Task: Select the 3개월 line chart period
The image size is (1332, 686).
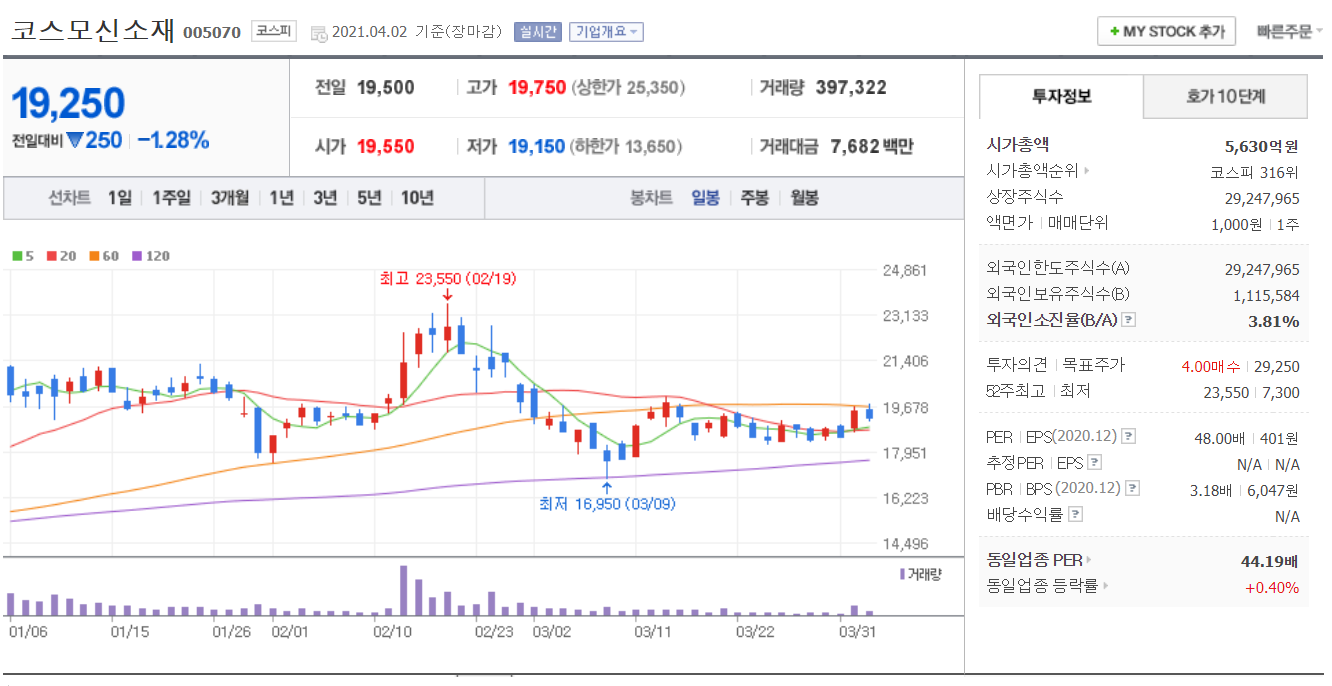Action: pyautogui.click(x=230, y=198)
